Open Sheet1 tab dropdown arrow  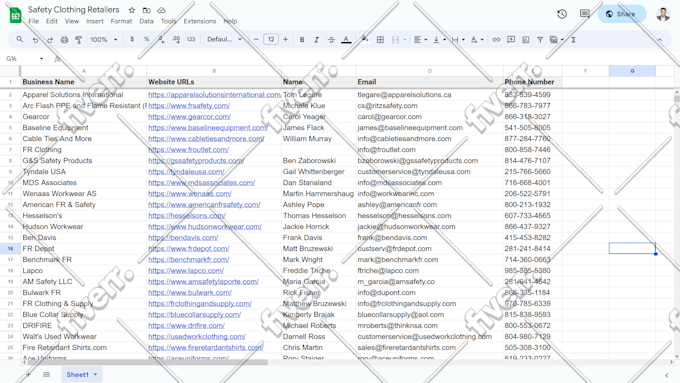(x=95, y=374)
